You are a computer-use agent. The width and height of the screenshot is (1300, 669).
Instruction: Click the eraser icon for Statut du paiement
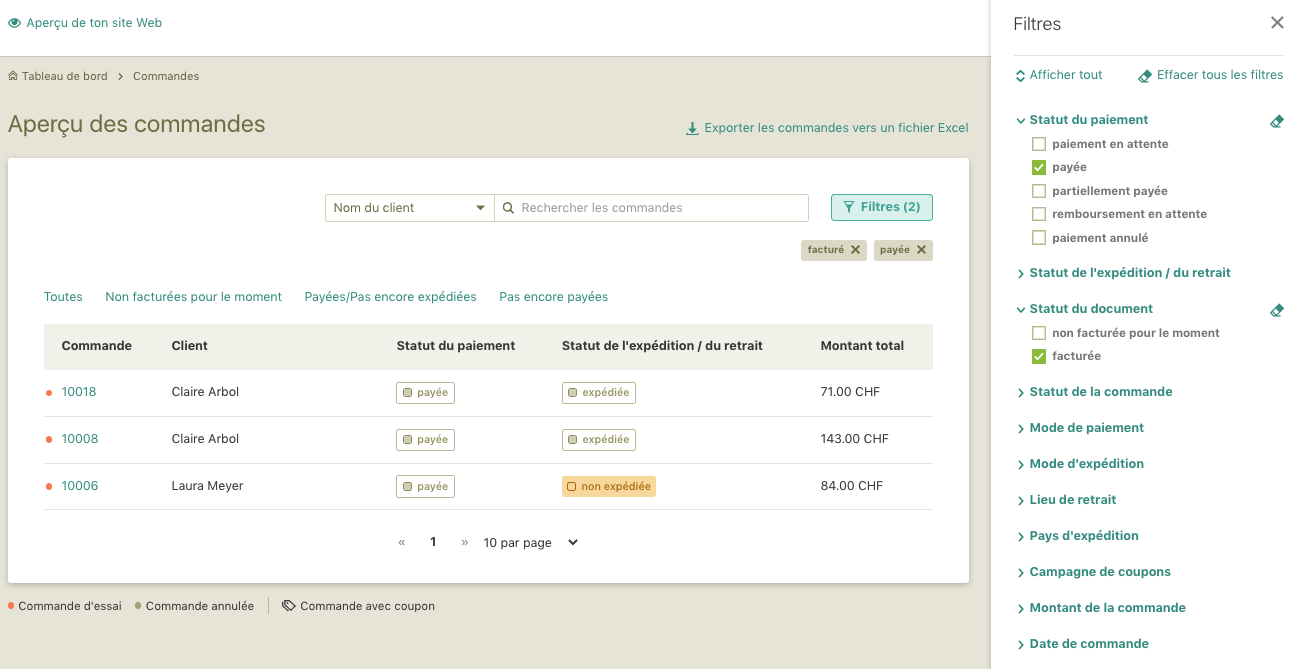coord(1276,121)
